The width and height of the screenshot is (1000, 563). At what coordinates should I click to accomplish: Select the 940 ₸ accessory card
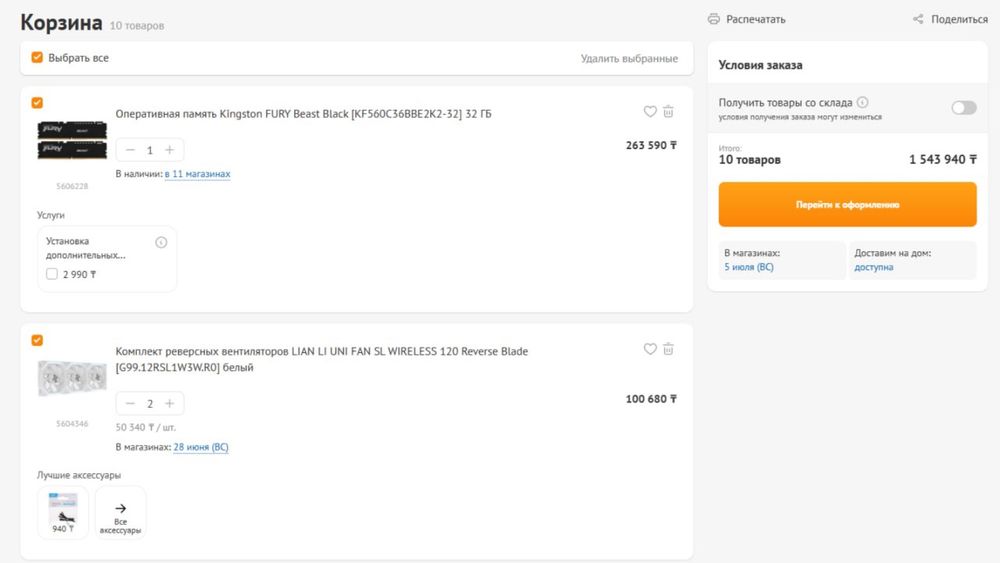point(62,513)
